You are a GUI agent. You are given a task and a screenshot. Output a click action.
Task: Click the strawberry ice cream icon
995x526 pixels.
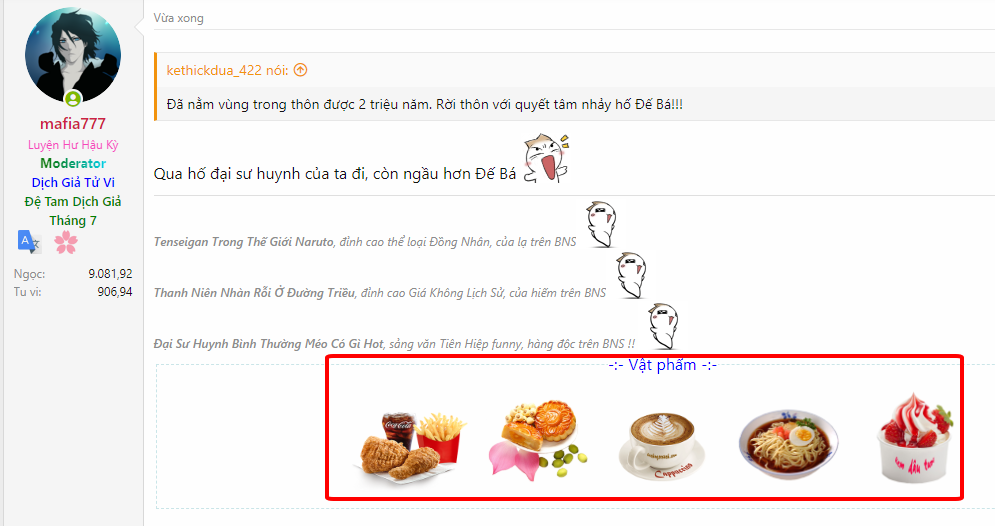pyautogui.click(x=914, y=438)
